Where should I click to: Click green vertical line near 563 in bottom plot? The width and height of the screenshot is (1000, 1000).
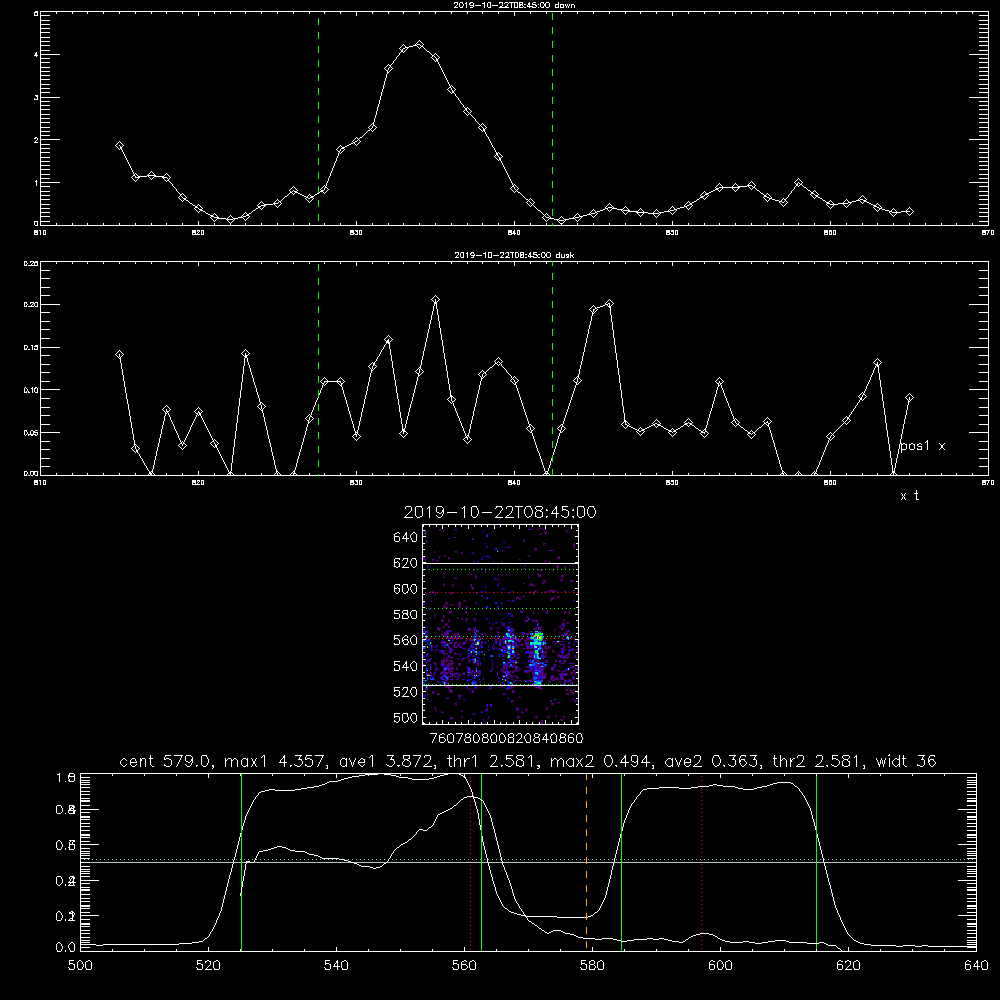point(481,862)
